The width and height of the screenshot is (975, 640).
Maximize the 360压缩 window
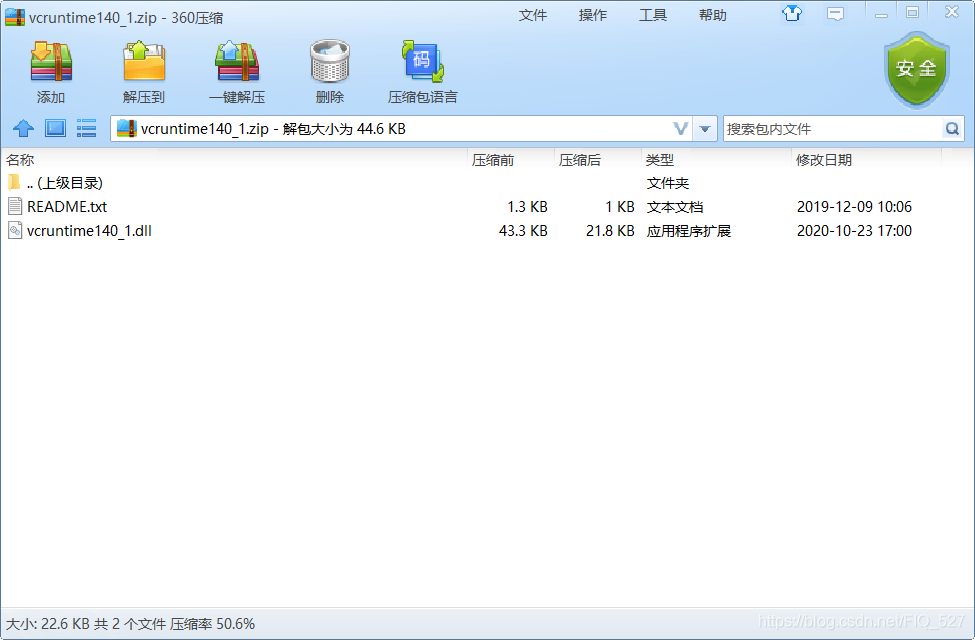click(912, 12)
